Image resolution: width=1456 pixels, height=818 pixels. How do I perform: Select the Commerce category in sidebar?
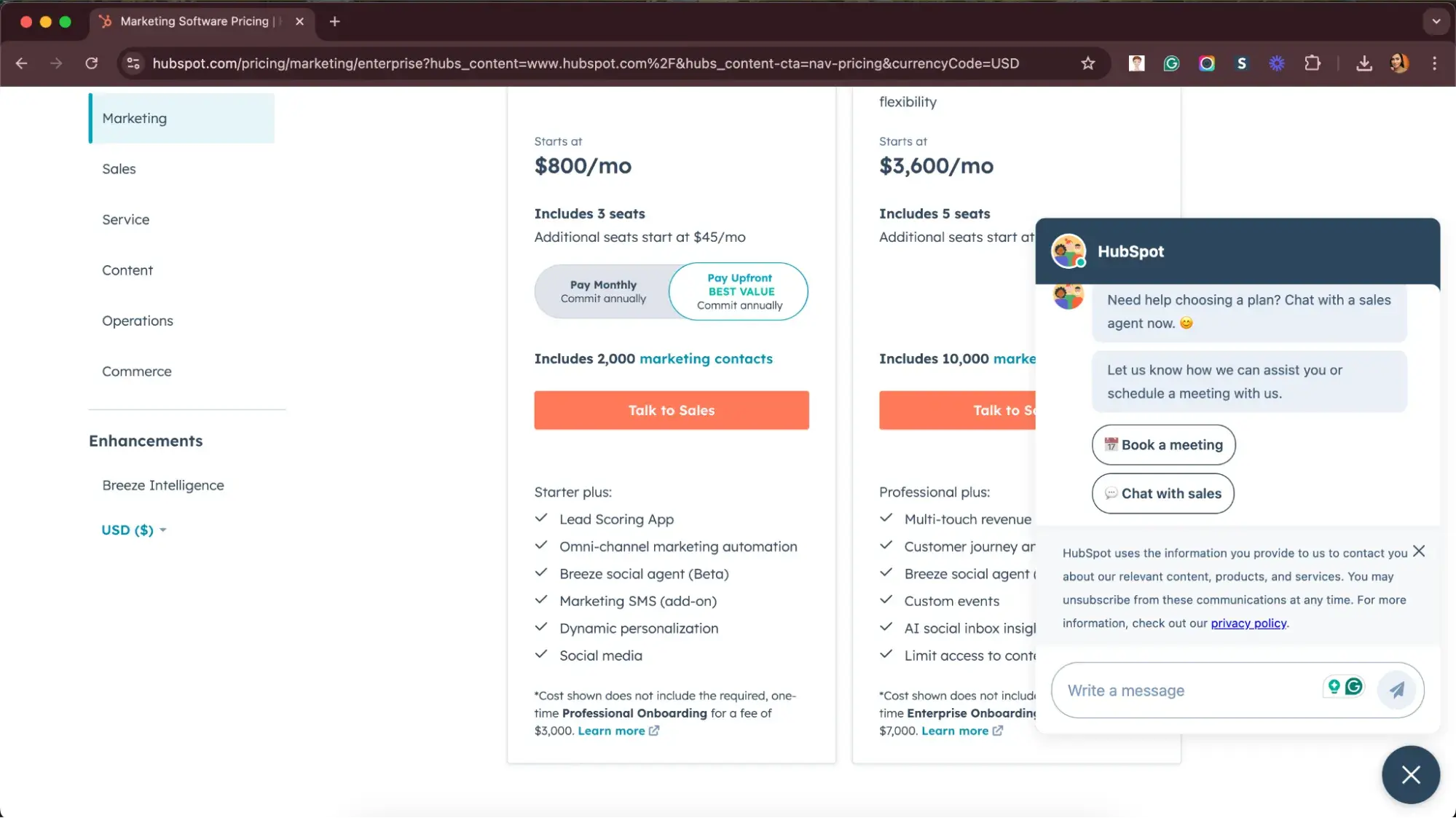coord(136,371)
